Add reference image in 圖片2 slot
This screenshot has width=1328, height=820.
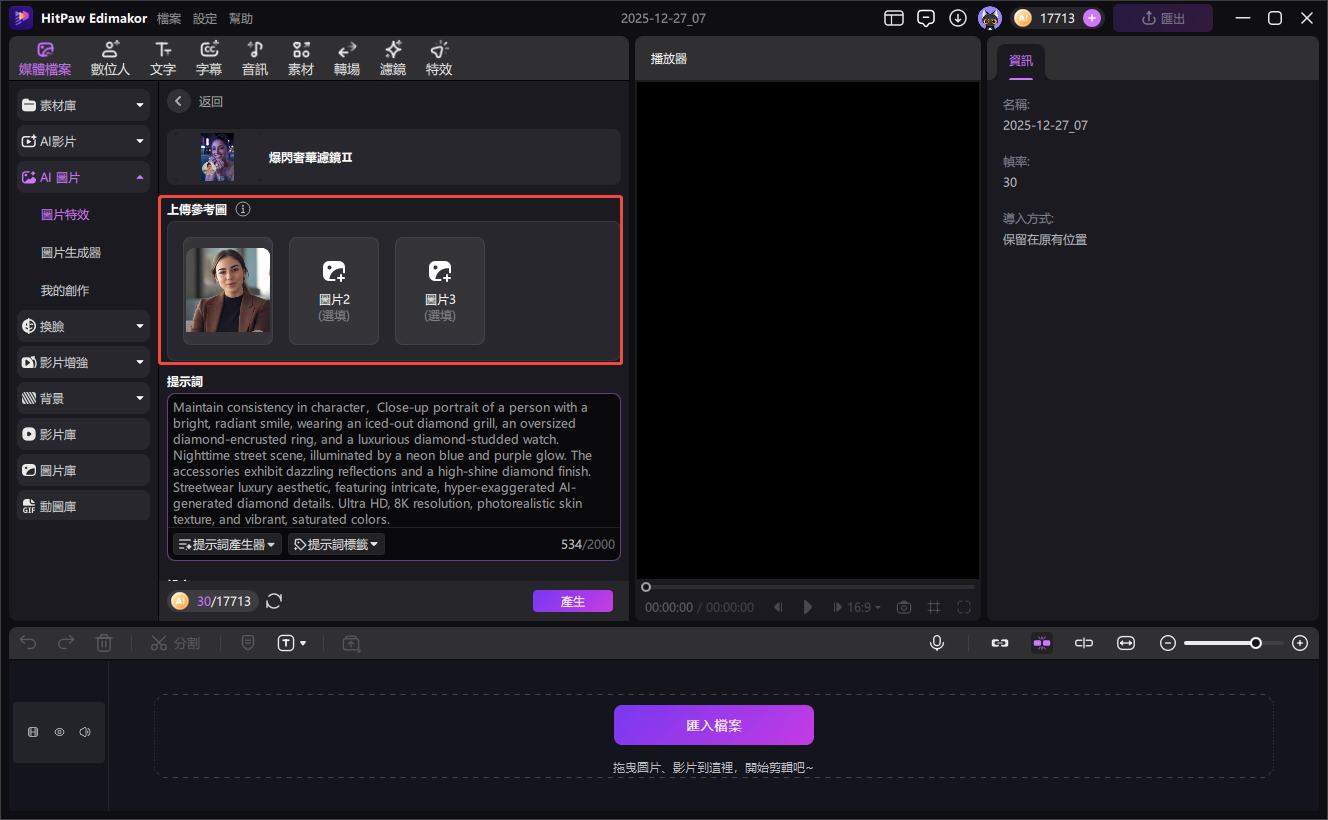pyautogui.click(x=334, y=290)
